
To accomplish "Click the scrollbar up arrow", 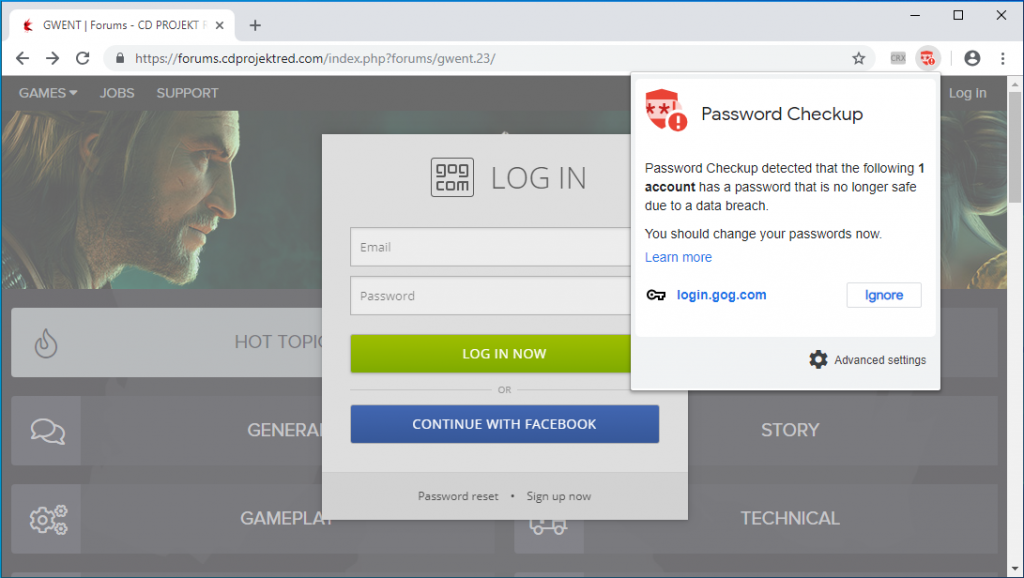I will (x=1015, y=84).
